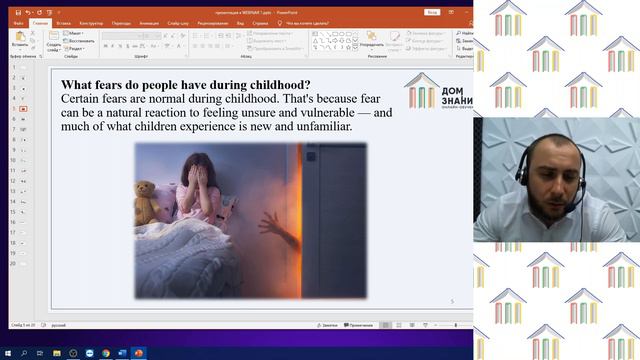This screenshot has width=640, height=360.
Task: Toggle Underline formatting in font group
Action: tap(120, 46)
